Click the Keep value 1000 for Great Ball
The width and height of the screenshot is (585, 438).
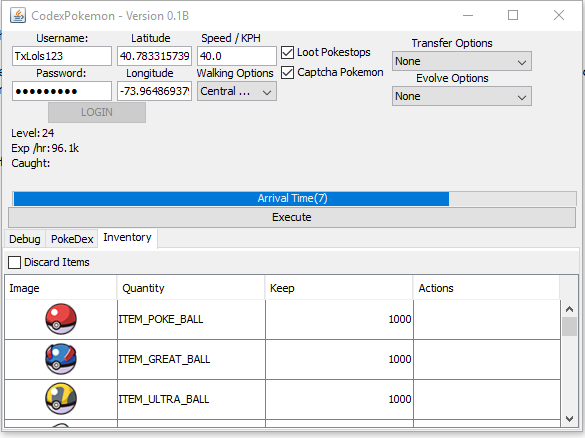(x=339, y=359)
